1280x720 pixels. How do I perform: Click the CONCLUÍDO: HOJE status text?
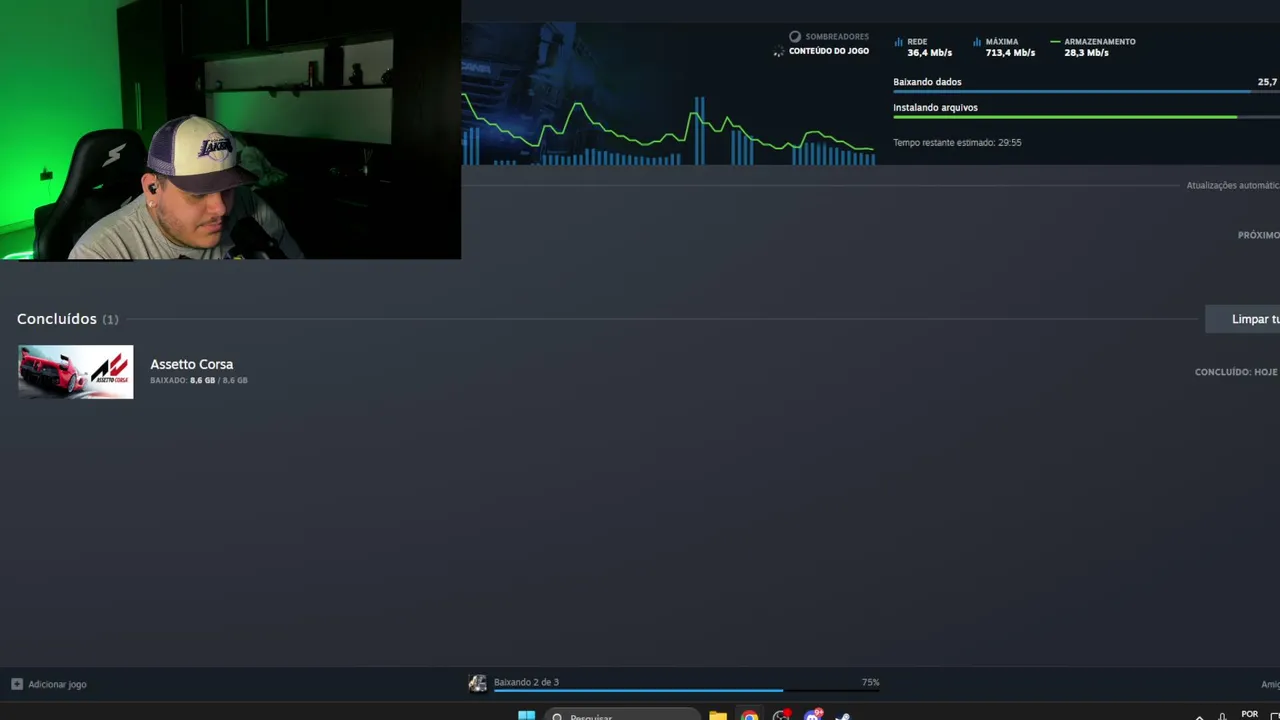pos(1236,372)
